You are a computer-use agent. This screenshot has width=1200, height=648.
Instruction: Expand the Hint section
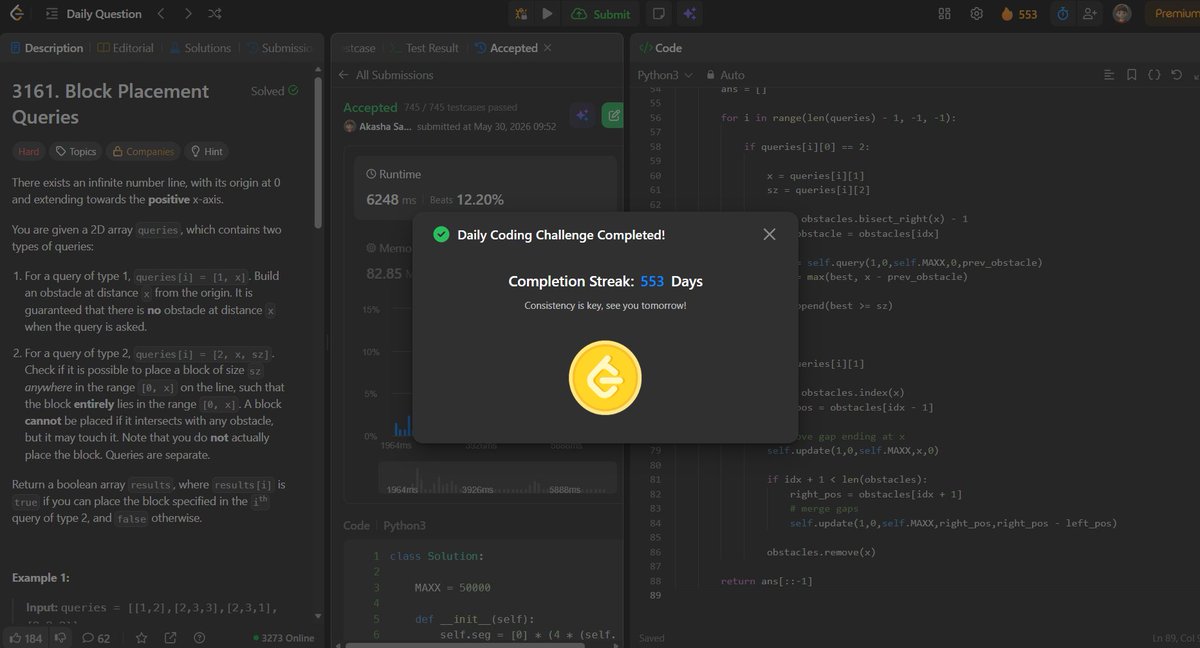pos(205,152)
